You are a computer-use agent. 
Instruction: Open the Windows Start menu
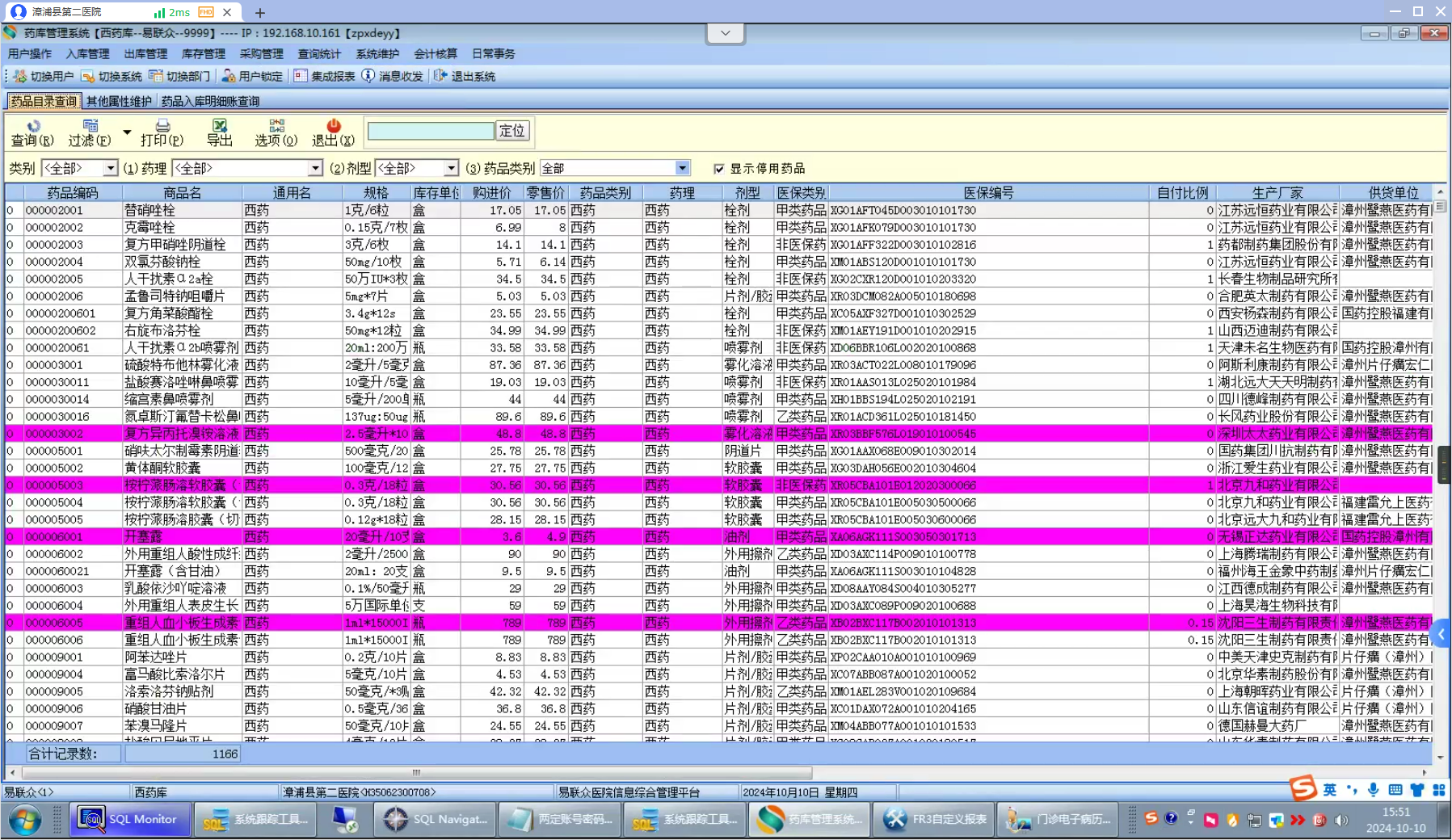tap(25, 820)
